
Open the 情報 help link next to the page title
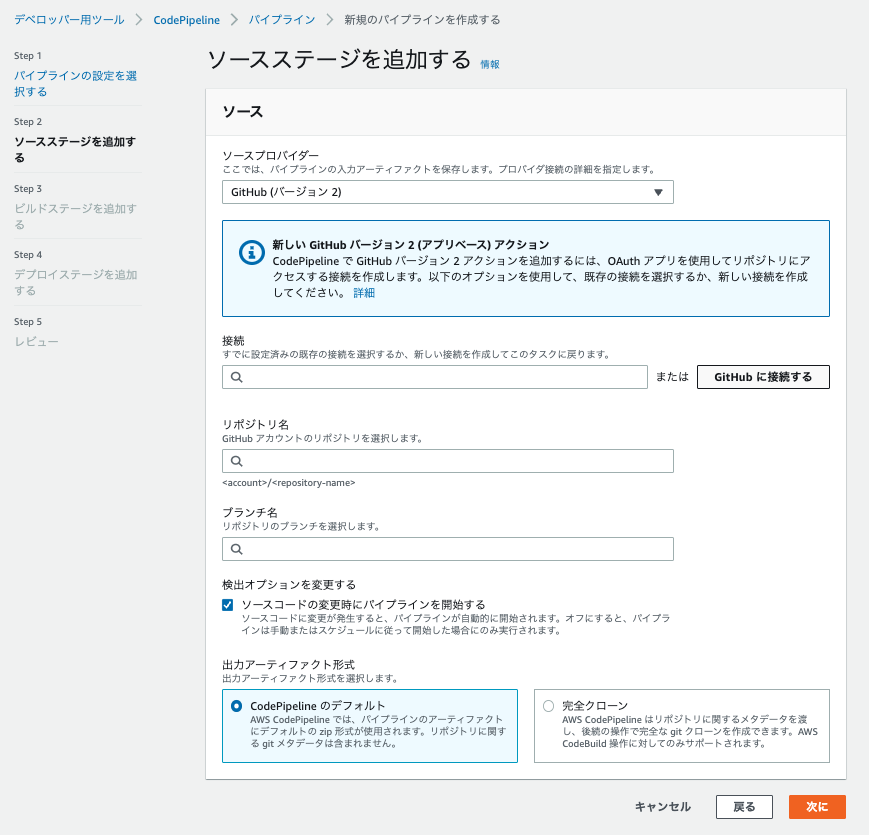pos(489,64)
